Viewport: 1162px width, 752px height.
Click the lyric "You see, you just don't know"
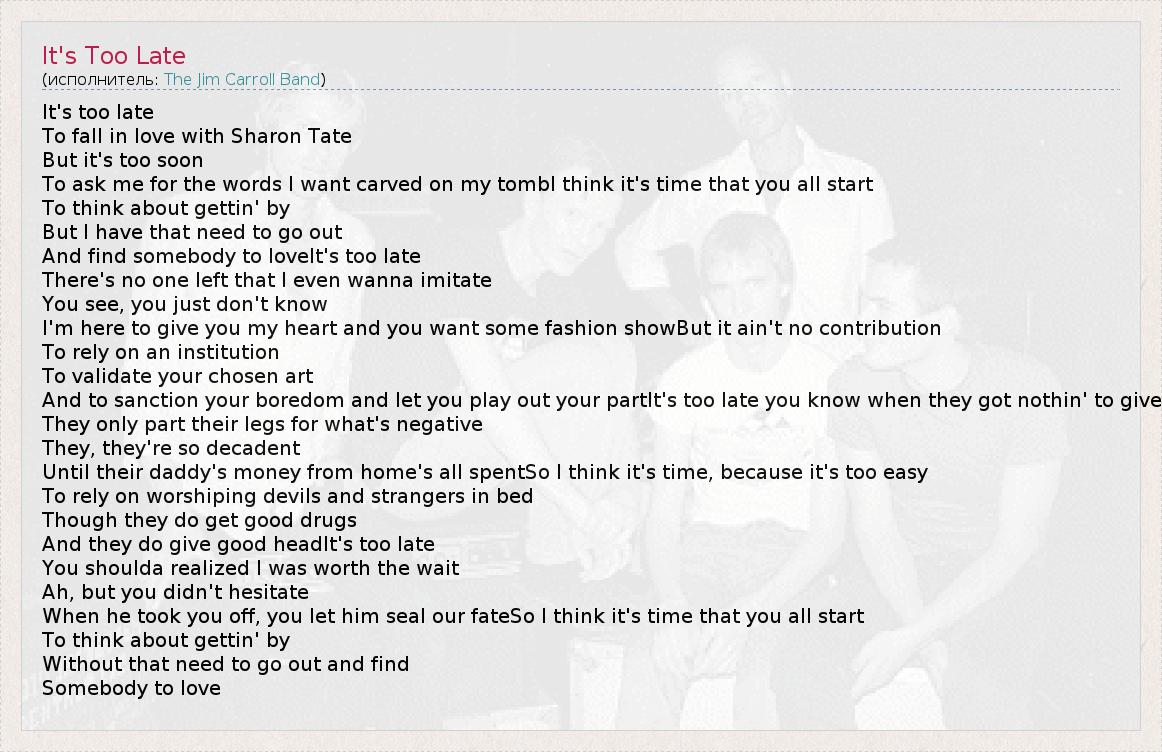click(185, 304)
